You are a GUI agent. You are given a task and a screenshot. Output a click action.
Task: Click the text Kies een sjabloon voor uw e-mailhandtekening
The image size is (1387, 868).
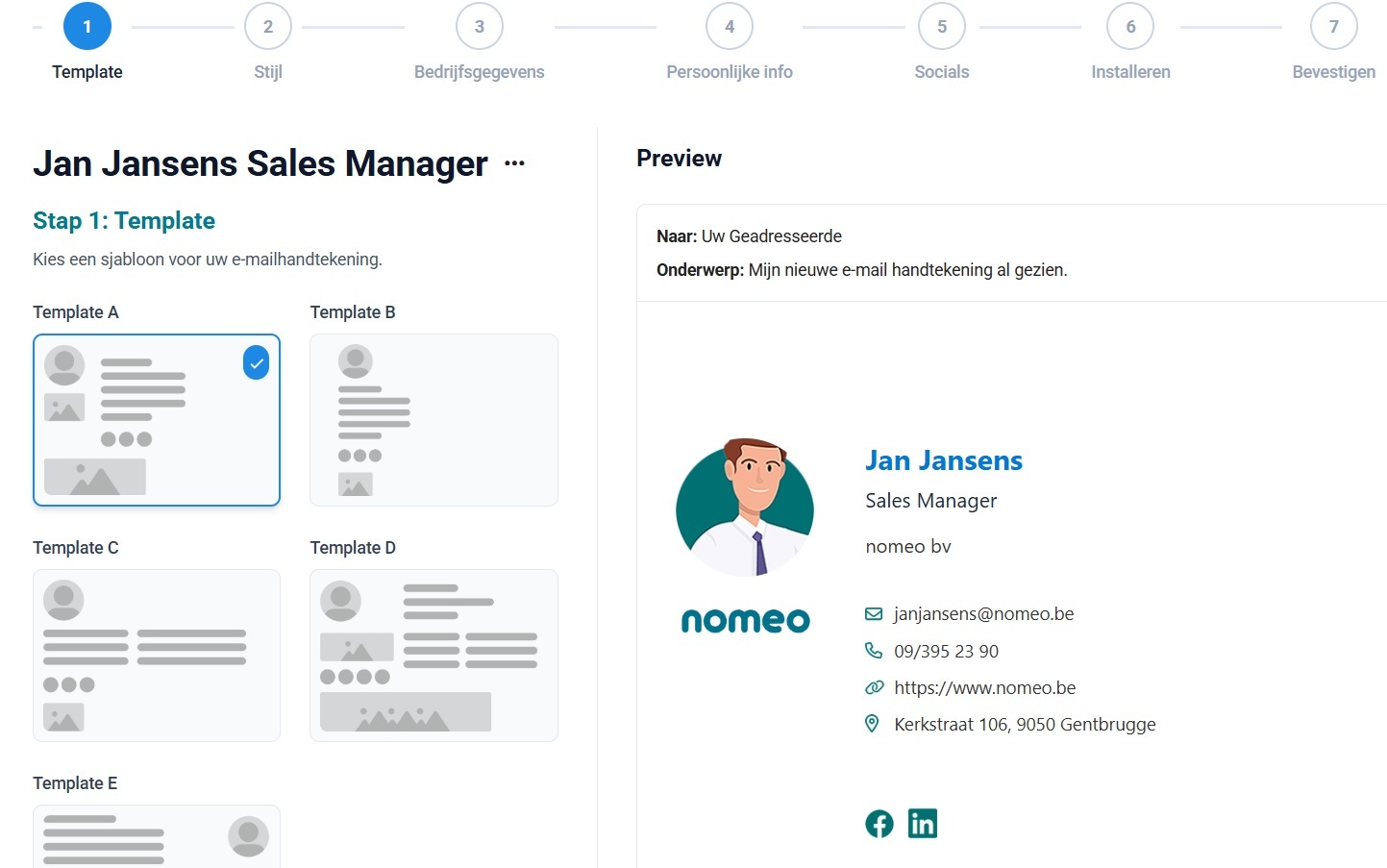click(208, 260)
